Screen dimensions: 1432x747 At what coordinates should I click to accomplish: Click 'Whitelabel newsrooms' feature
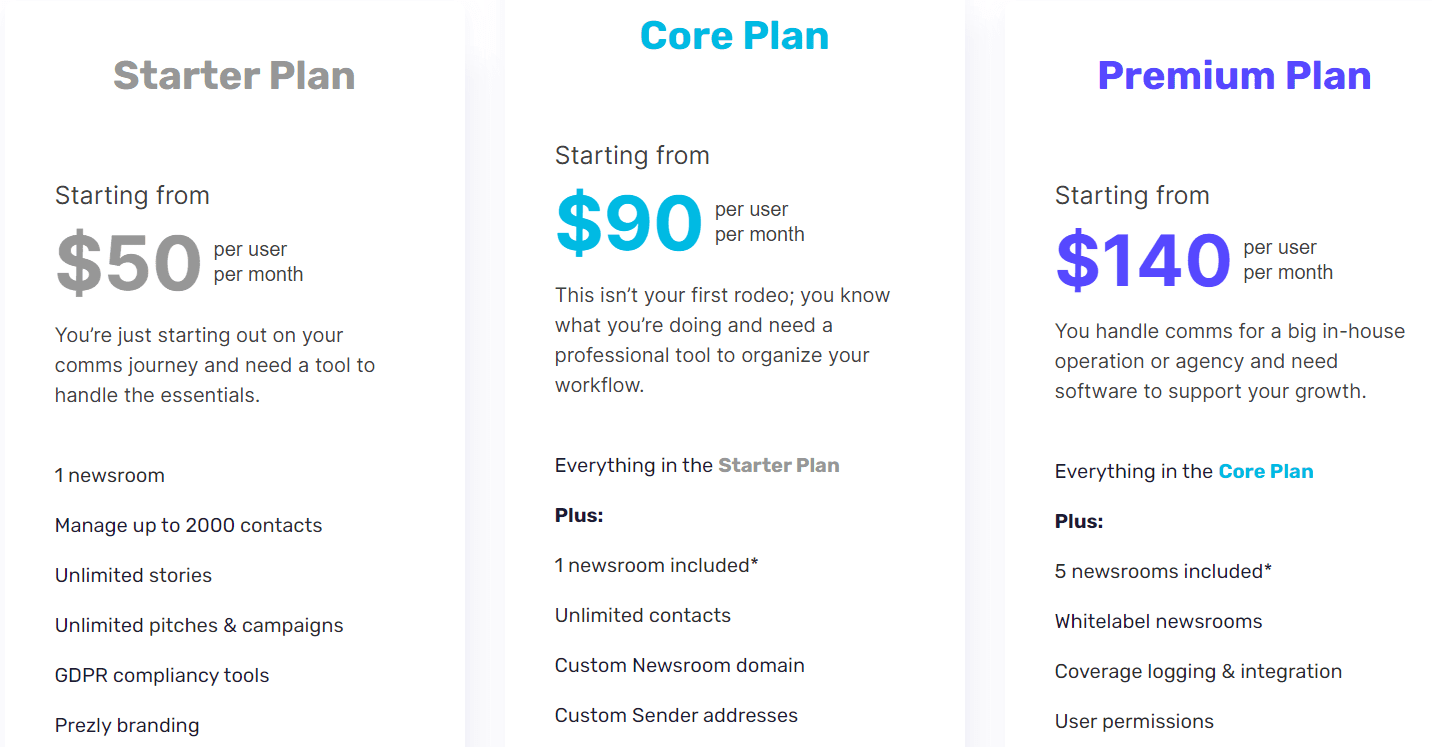[1159, 621]
